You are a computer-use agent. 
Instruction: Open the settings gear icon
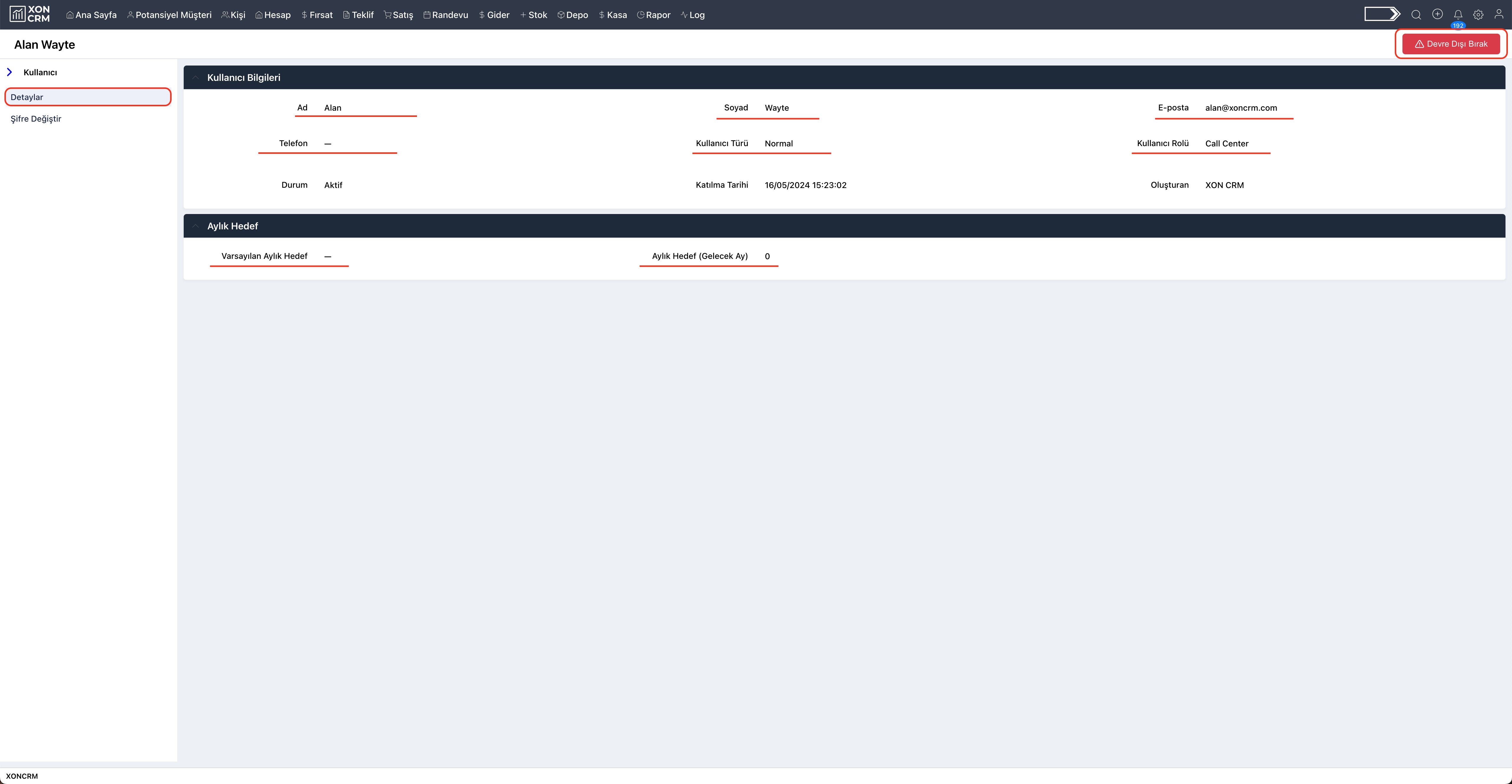coord(1478,15)
